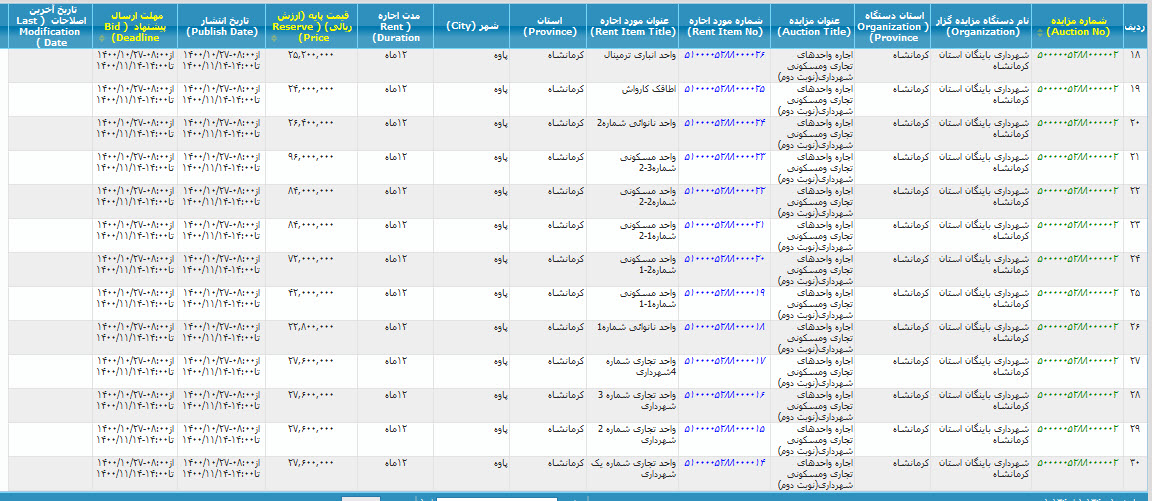Click the wide white input field in footer bar

(497, 498)
